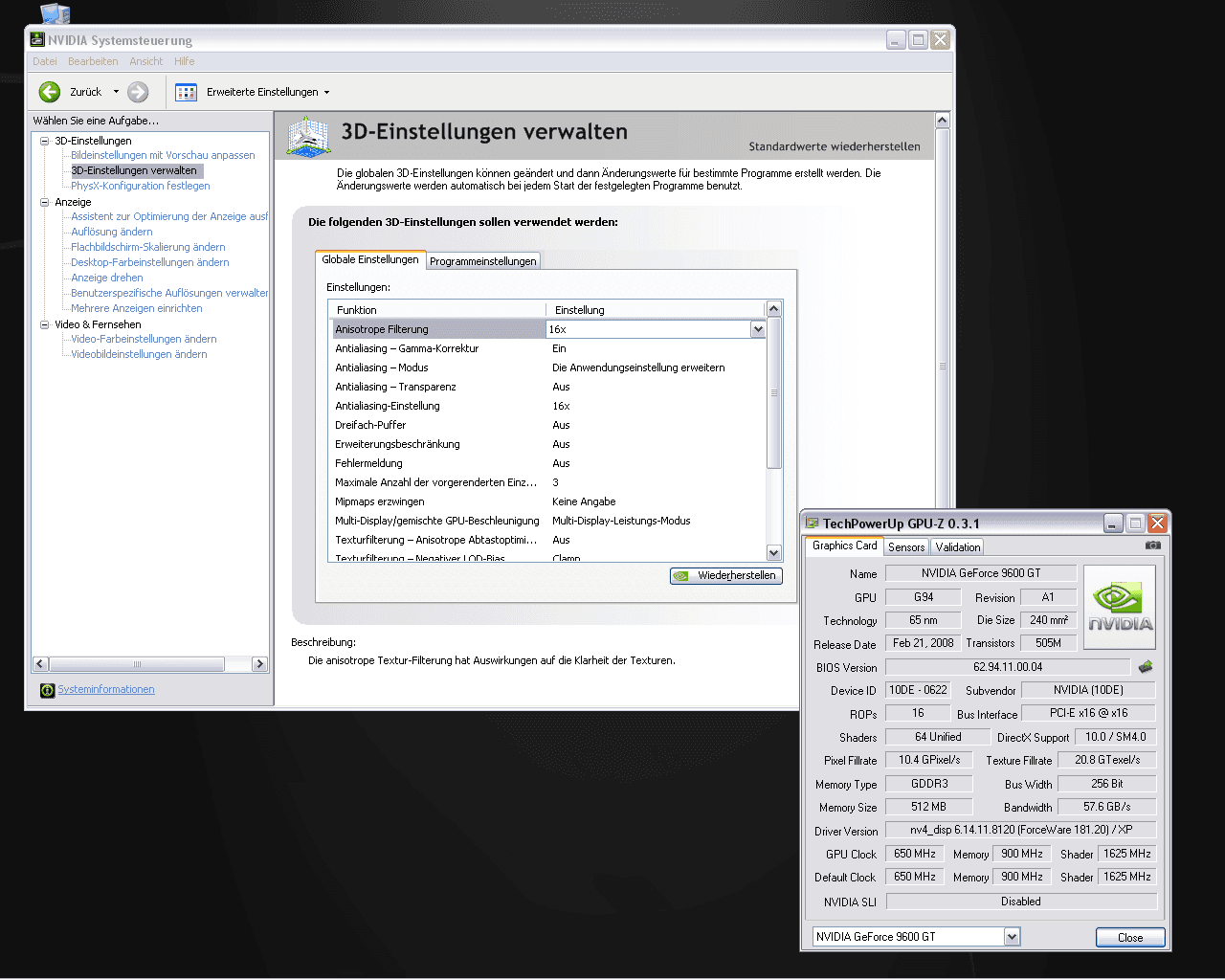
Task: Select the Antialiasing – Transparenz row
Action: click(549, 387)
